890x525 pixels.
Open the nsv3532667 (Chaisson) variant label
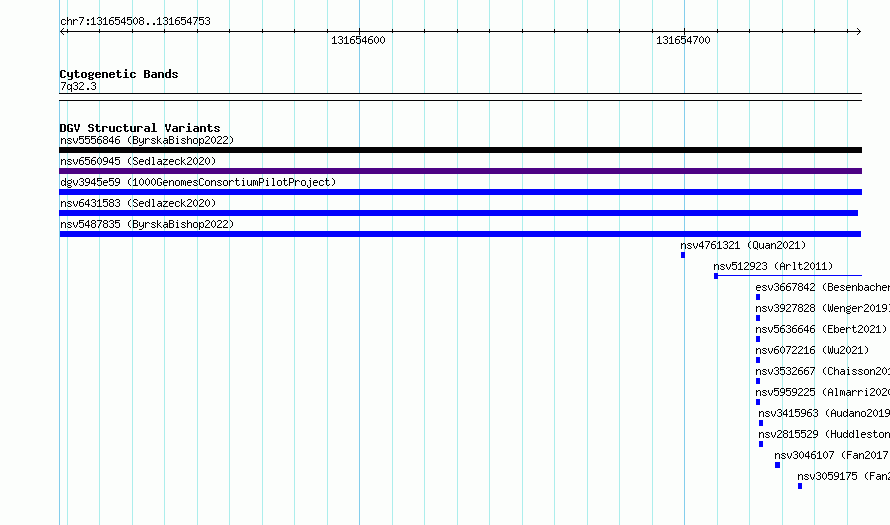pos(822,371)
